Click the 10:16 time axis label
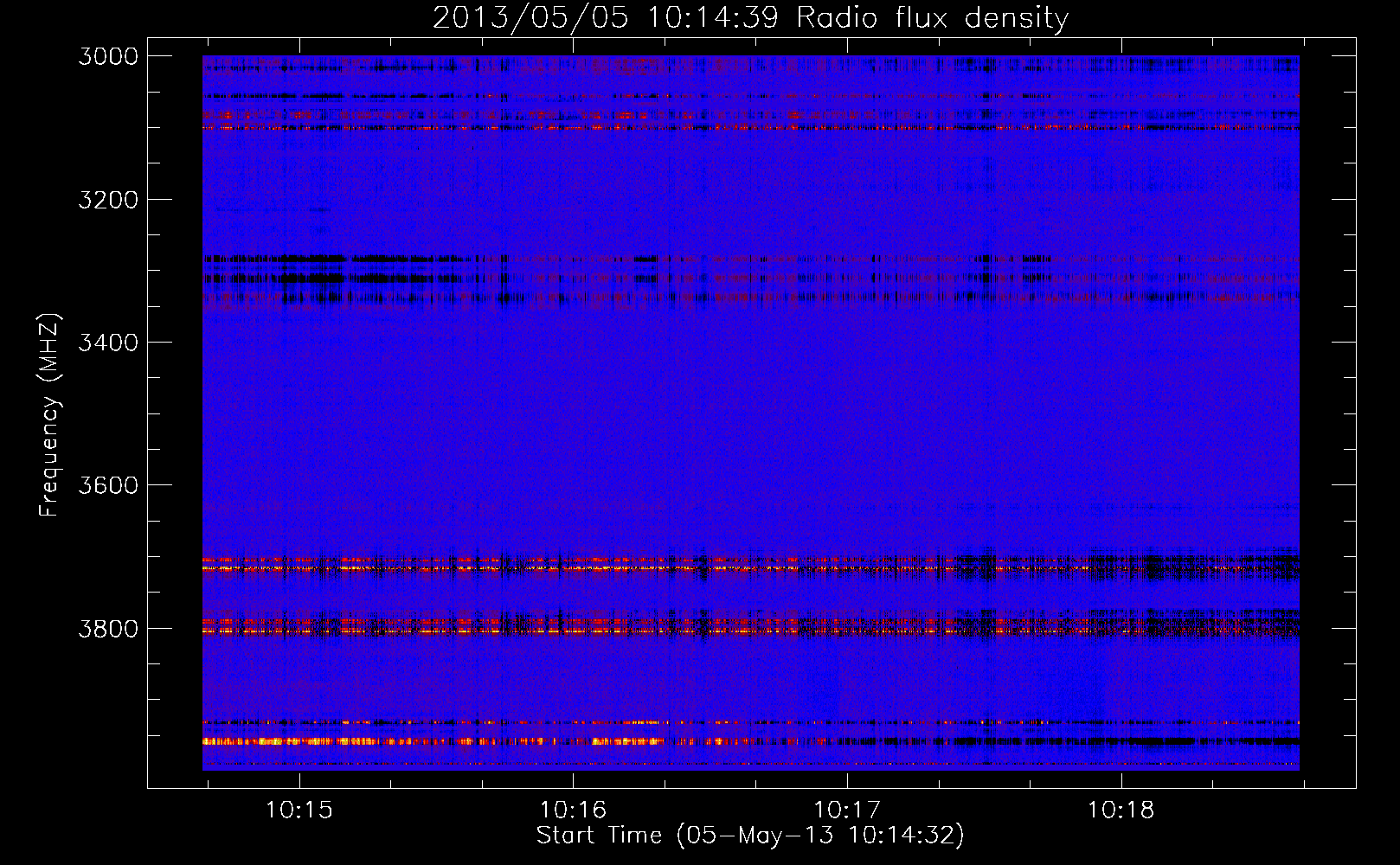Viewport: 1400px width, 865px height. [x=573, y=810]
